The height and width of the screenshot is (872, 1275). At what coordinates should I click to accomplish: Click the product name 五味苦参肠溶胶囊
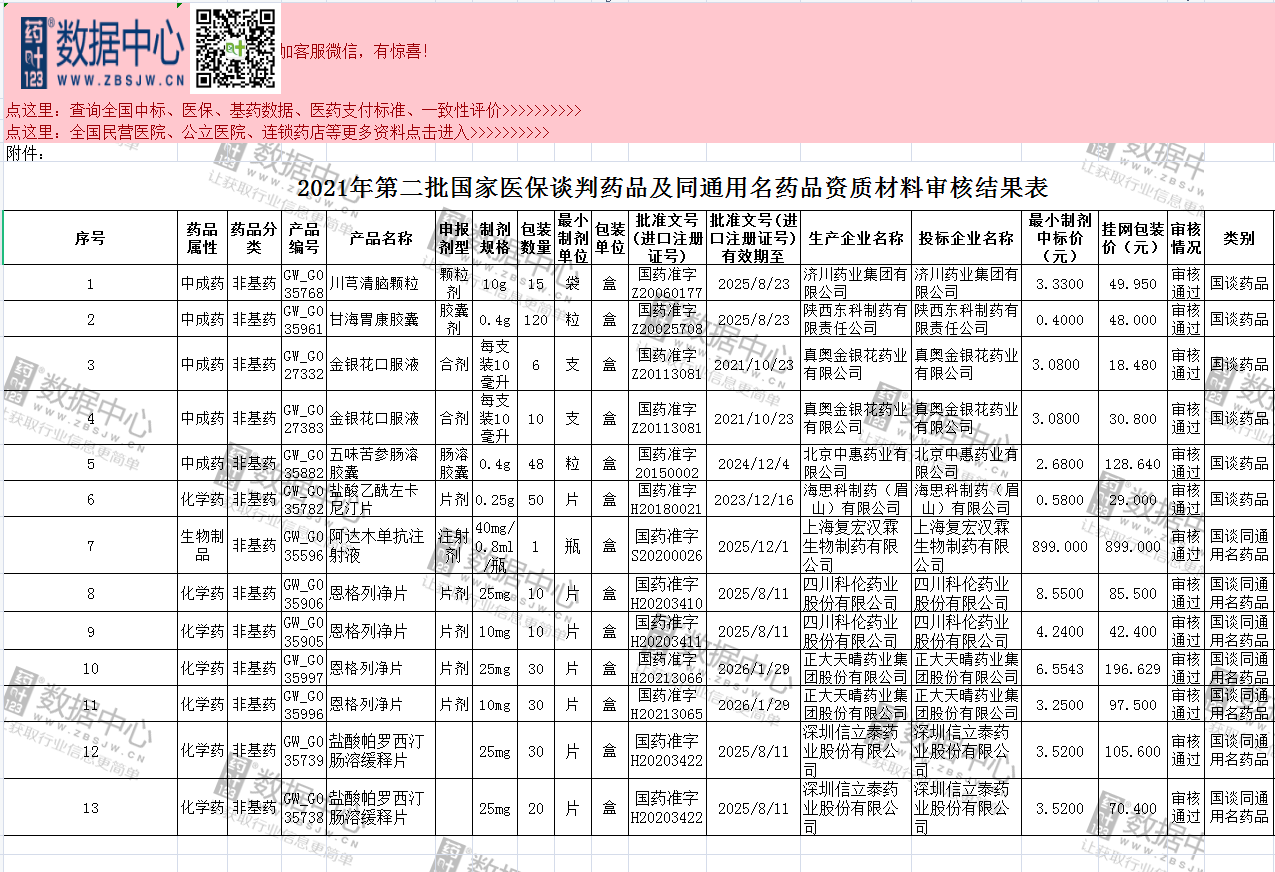tap(381, 463)
